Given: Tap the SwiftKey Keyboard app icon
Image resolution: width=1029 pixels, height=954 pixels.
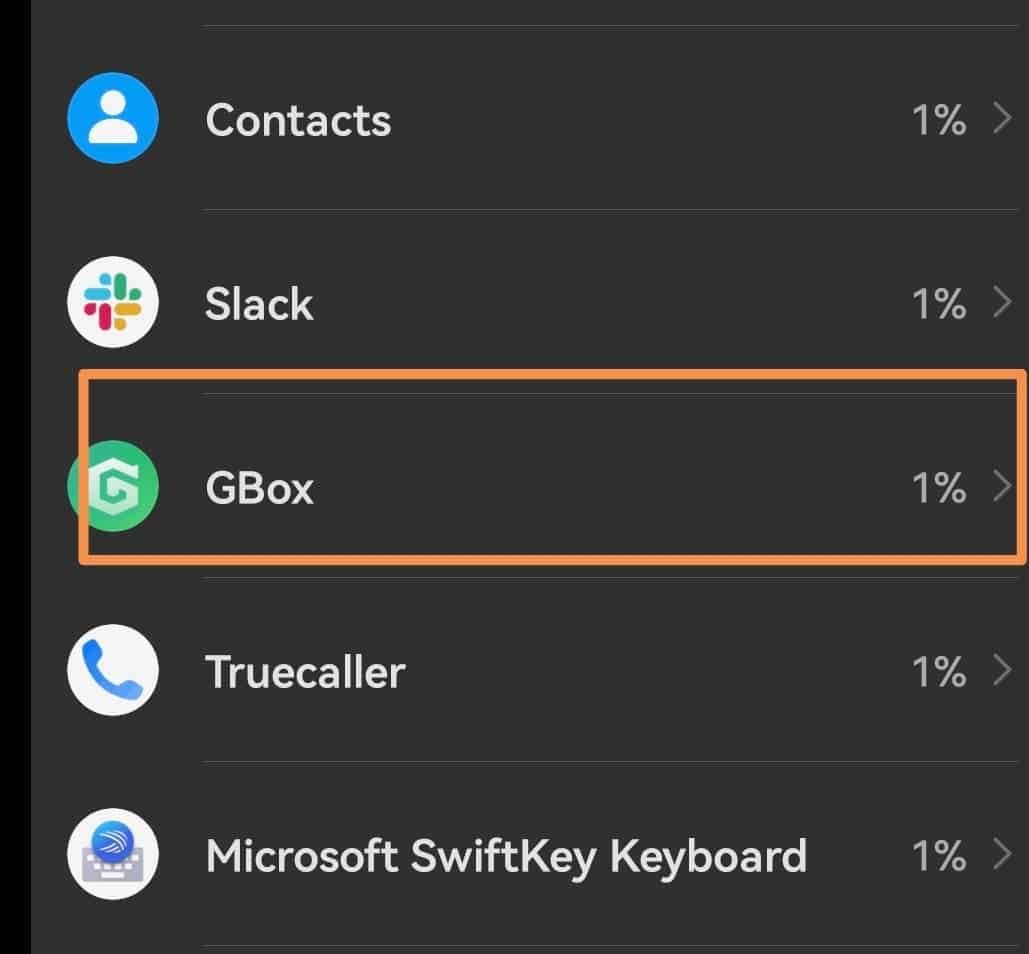Looking at the screenshot, I should 112,855.
